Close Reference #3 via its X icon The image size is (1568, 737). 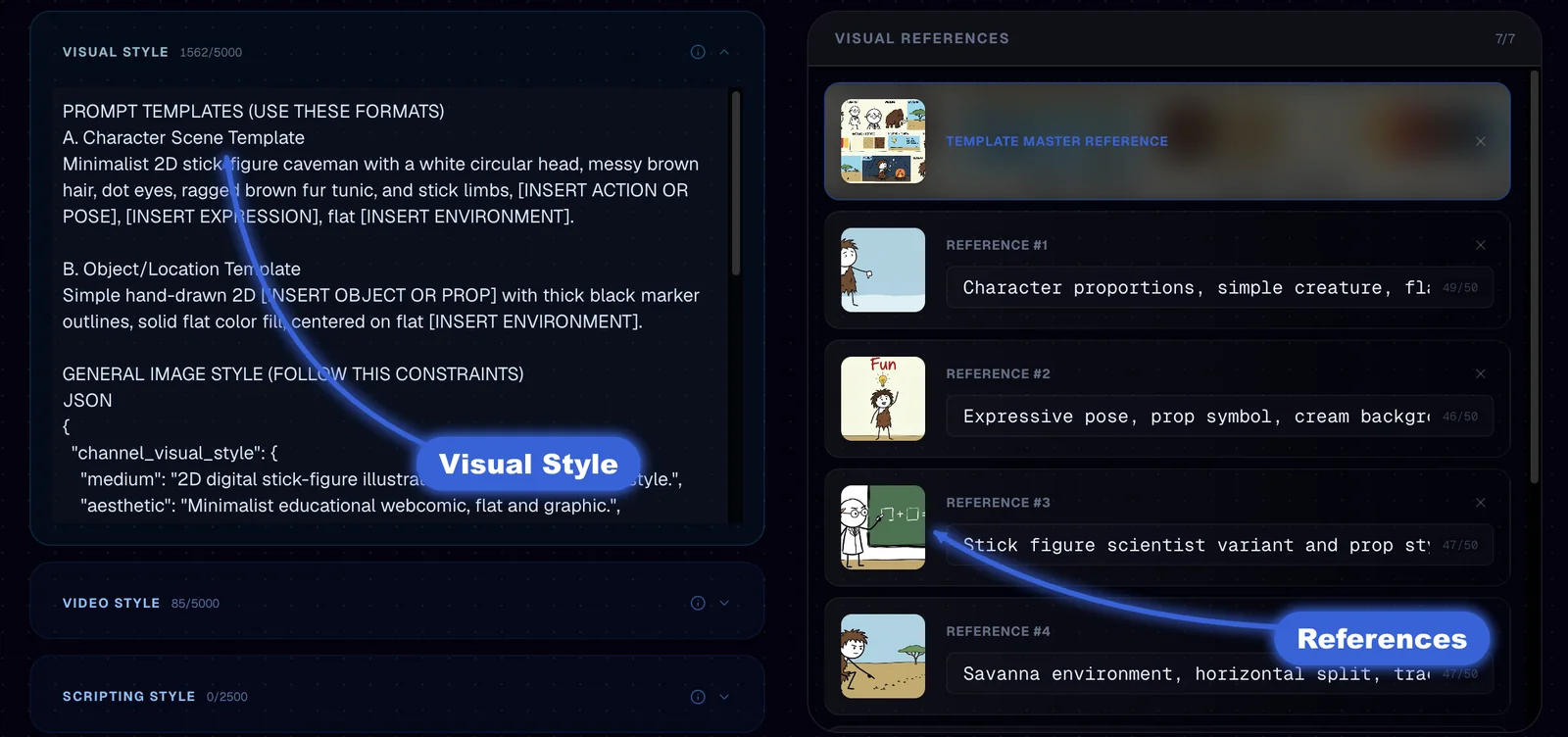point(1481,503)
